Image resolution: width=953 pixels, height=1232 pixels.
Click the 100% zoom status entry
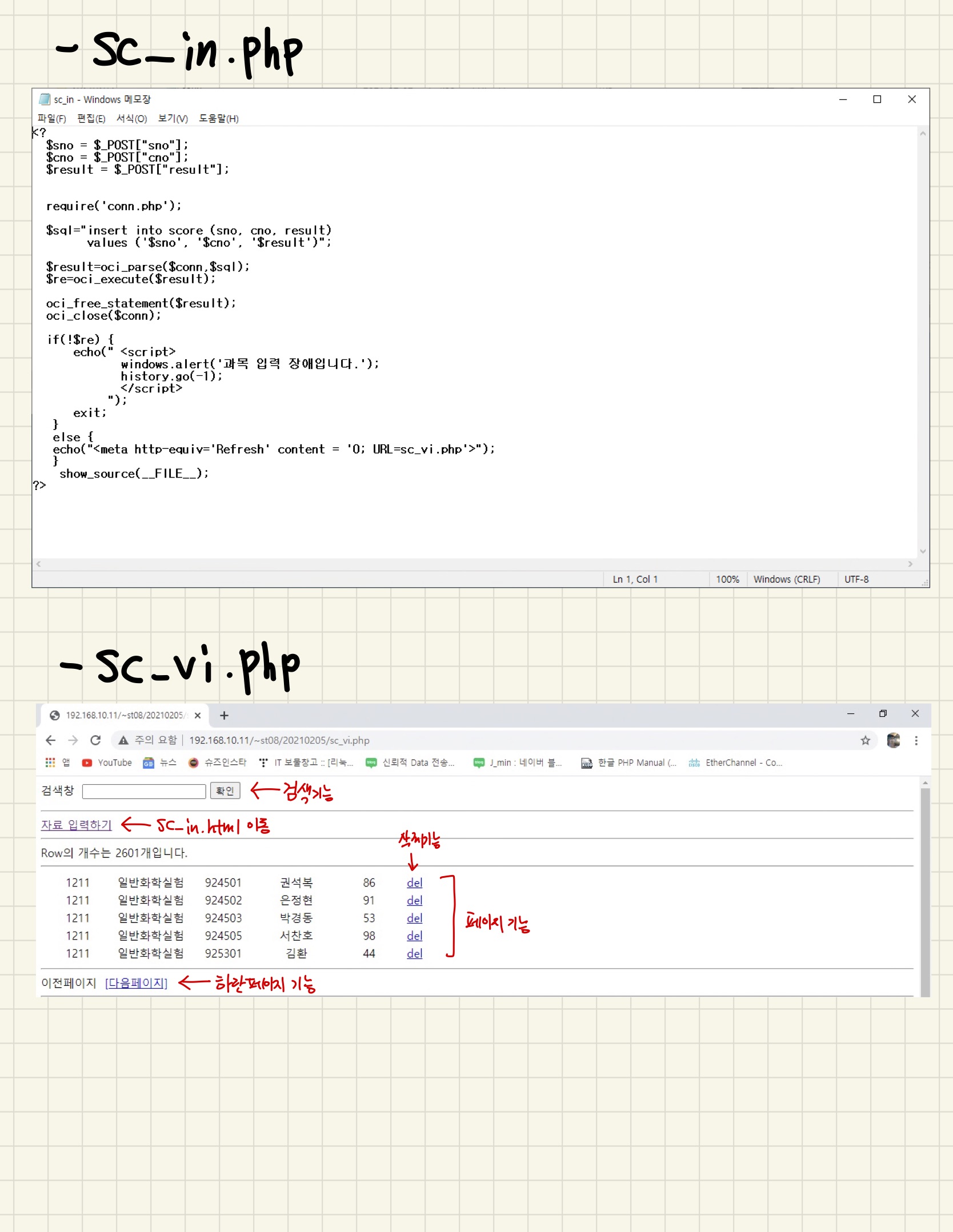point(727,579)
